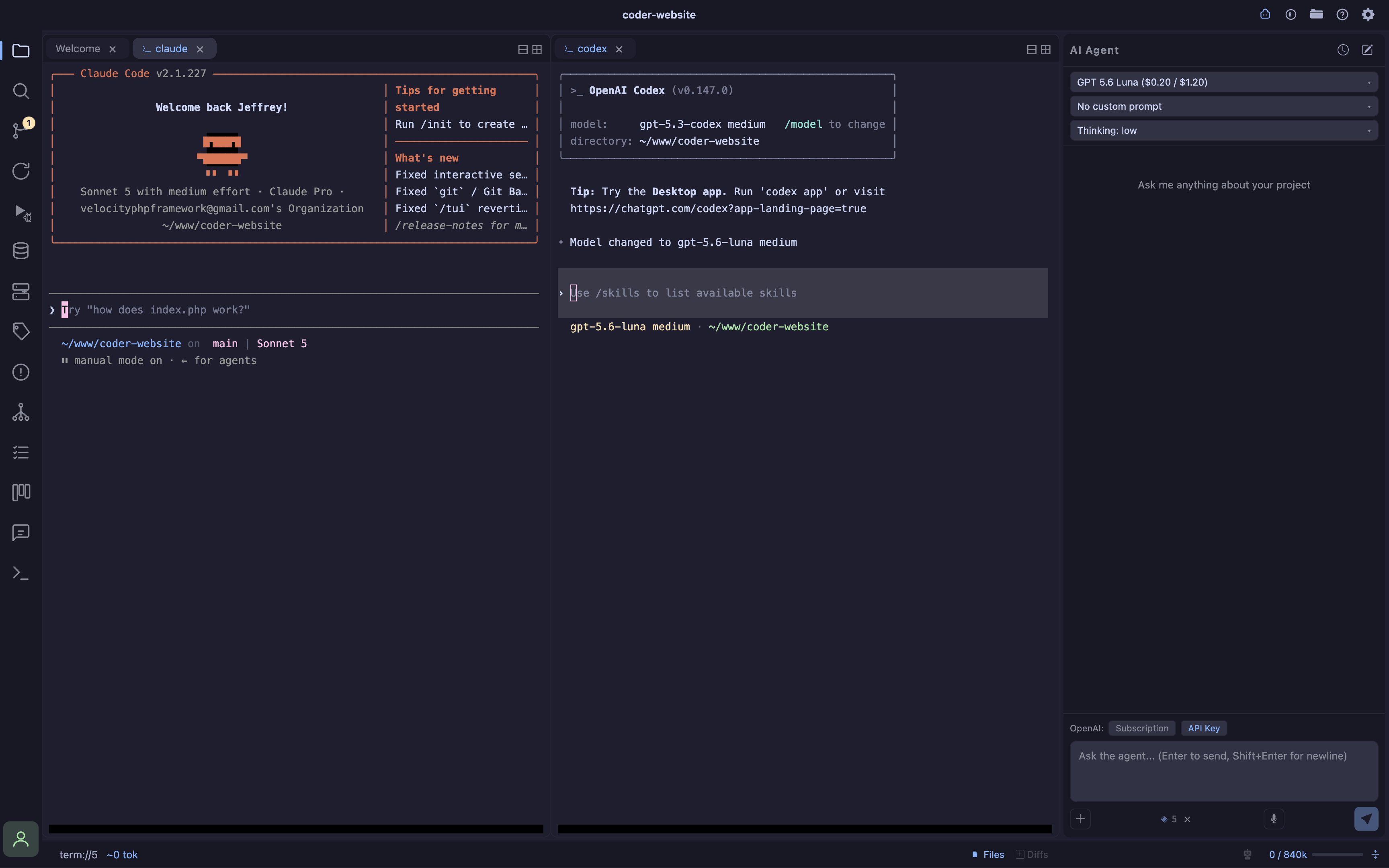Select Subscription auth mode for OpenAI
Viewport: 1389px width, 868px height.
[1141, 728]
